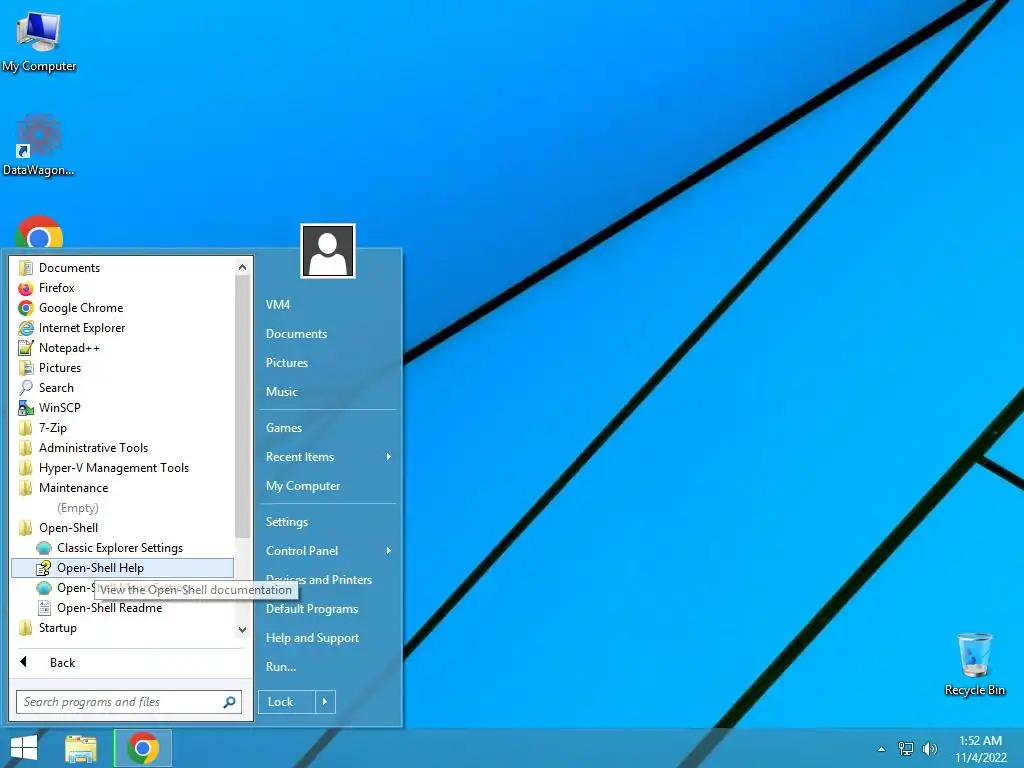This screenshot has width=1024, height=768.
Task: Click the user account picture
Action: click(x=328, y=251)
